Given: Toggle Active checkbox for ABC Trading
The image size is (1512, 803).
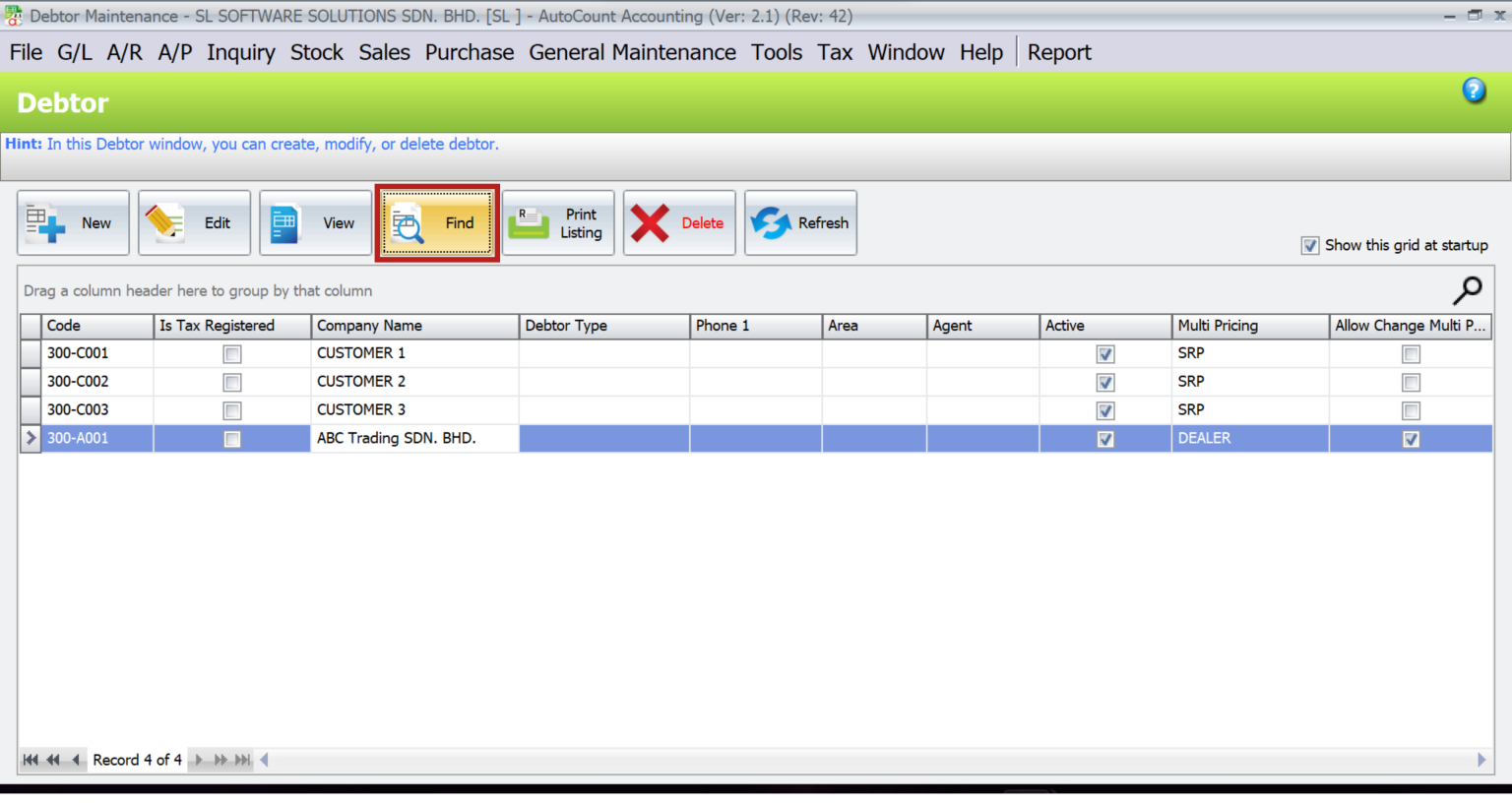Looking at the screenshot, I should (1105, 440).
